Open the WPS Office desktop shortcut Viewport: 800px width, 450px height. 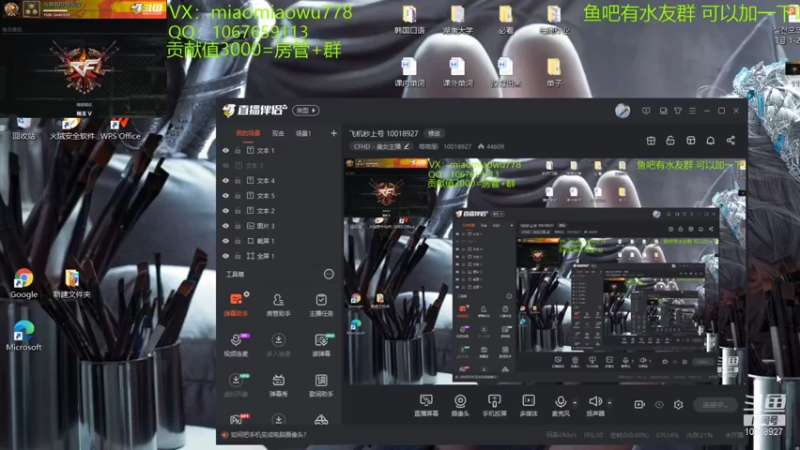[120, 129]
